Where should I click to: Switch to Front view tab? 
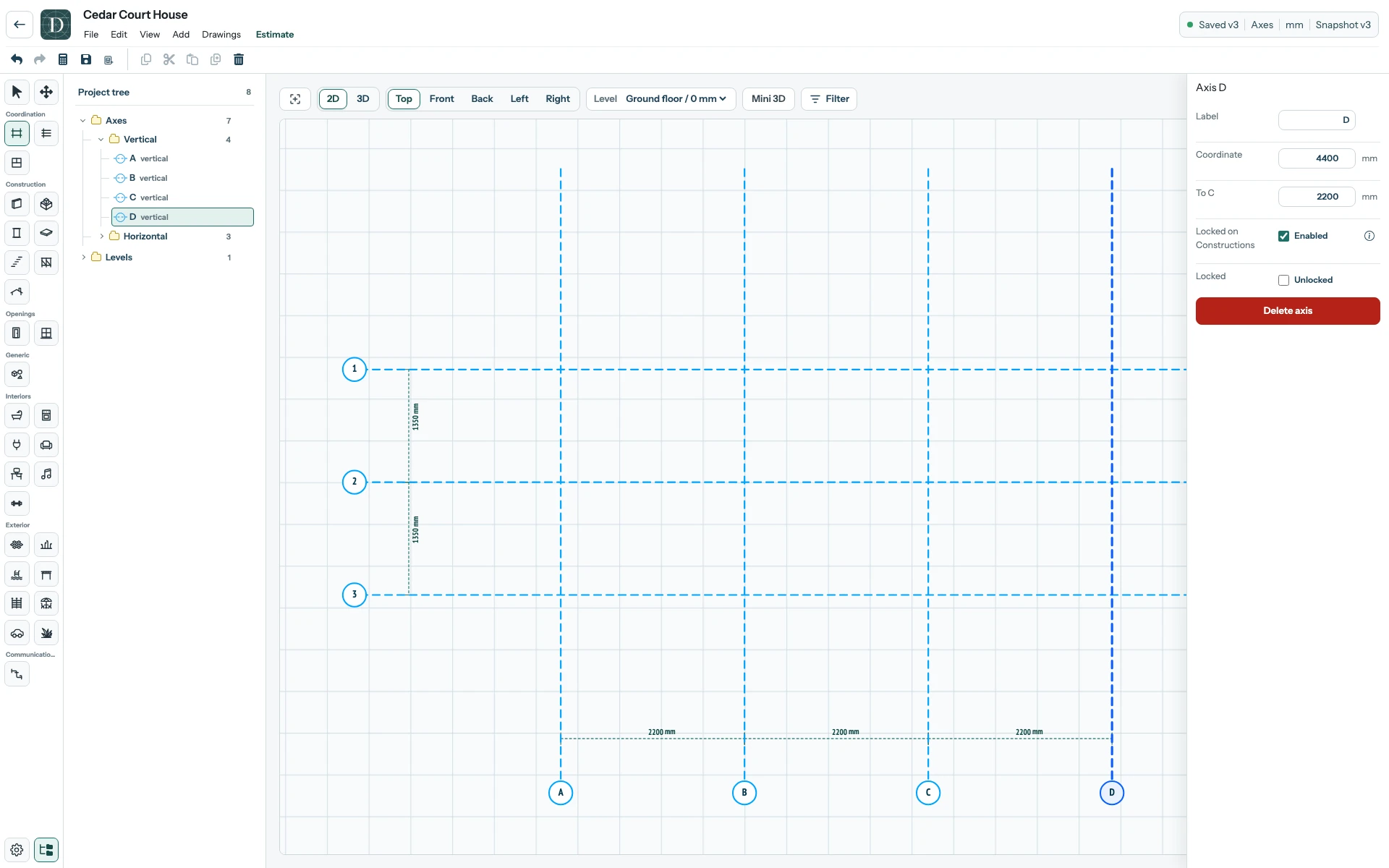(x=441, y=99)
